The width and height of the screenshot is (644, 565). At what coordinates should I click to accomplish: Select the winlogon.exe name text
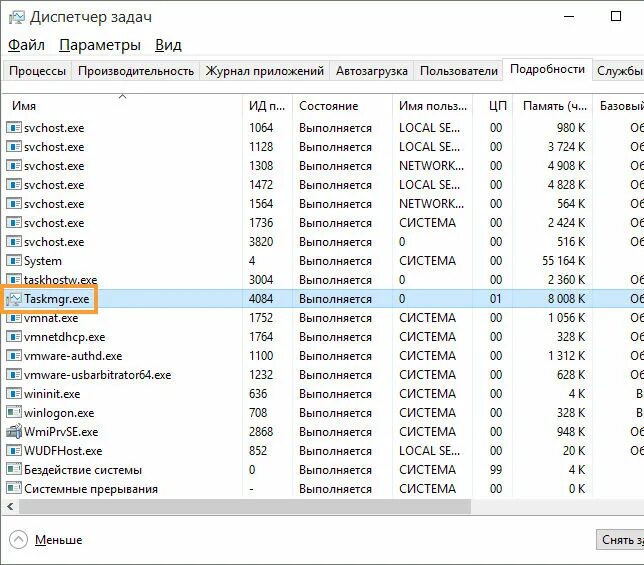tap(59, 413)
